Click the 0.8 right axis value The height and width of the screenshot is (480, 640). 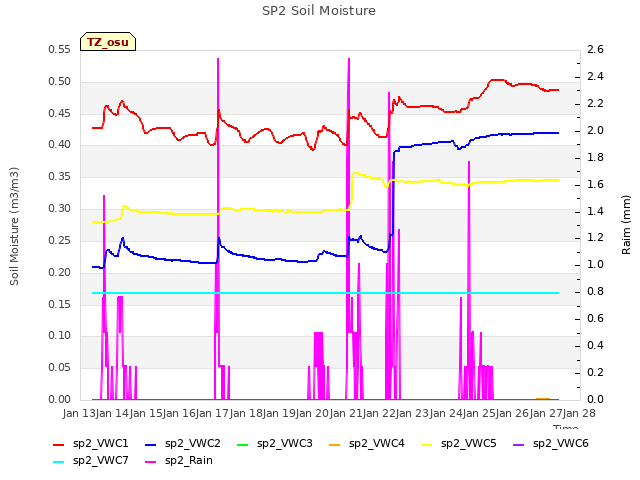coord(595,292)
